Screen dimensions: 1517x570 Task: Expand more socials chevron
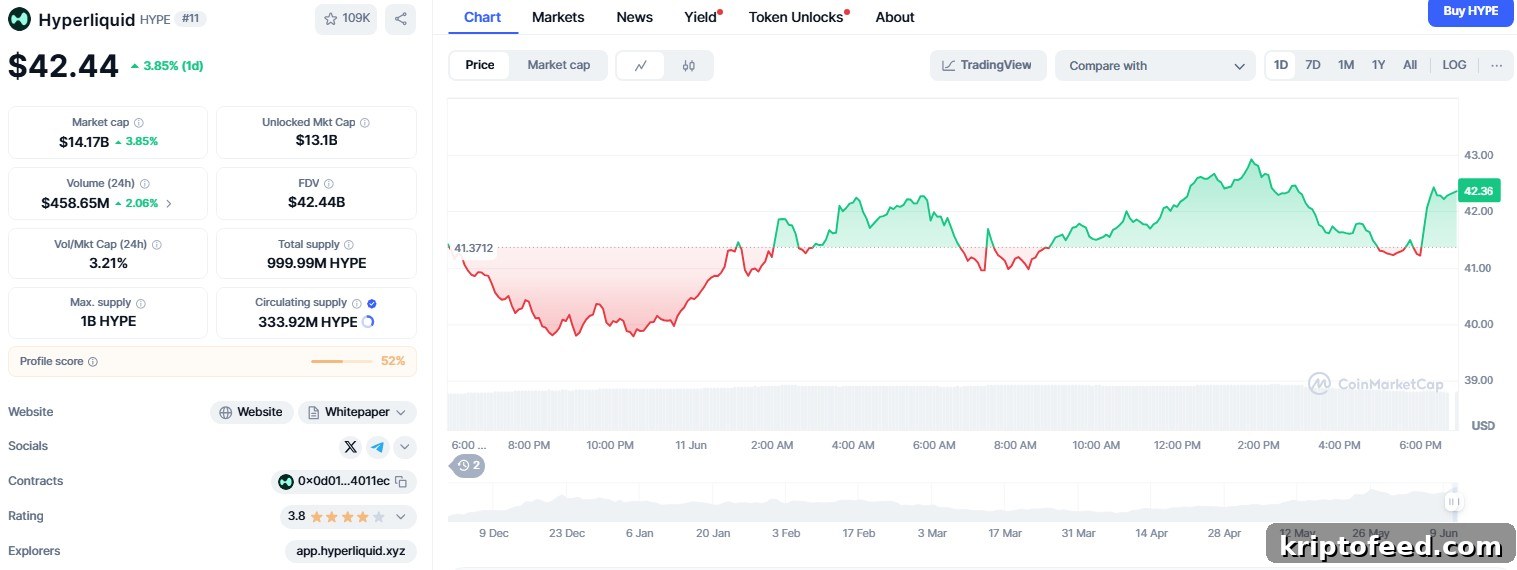tap(405, 447)
